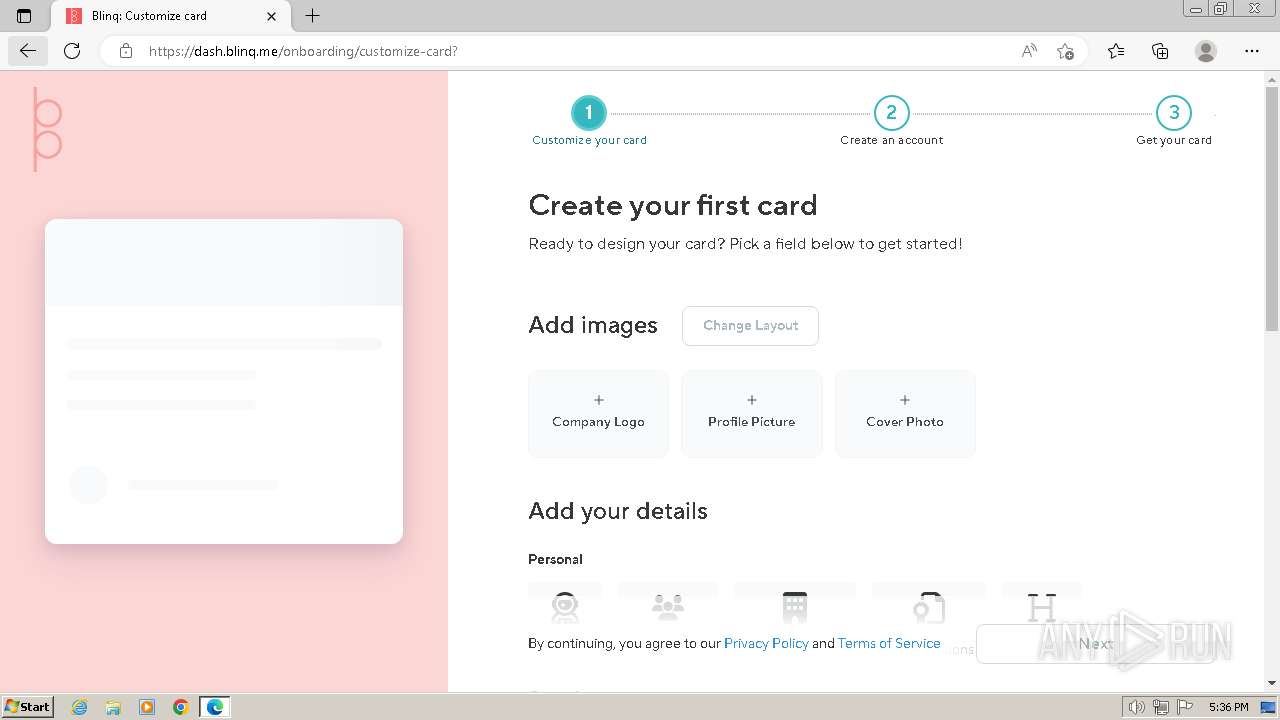The image size is (1280, 720).
Task: Open the Collections icon
Action: (1160, 51)
